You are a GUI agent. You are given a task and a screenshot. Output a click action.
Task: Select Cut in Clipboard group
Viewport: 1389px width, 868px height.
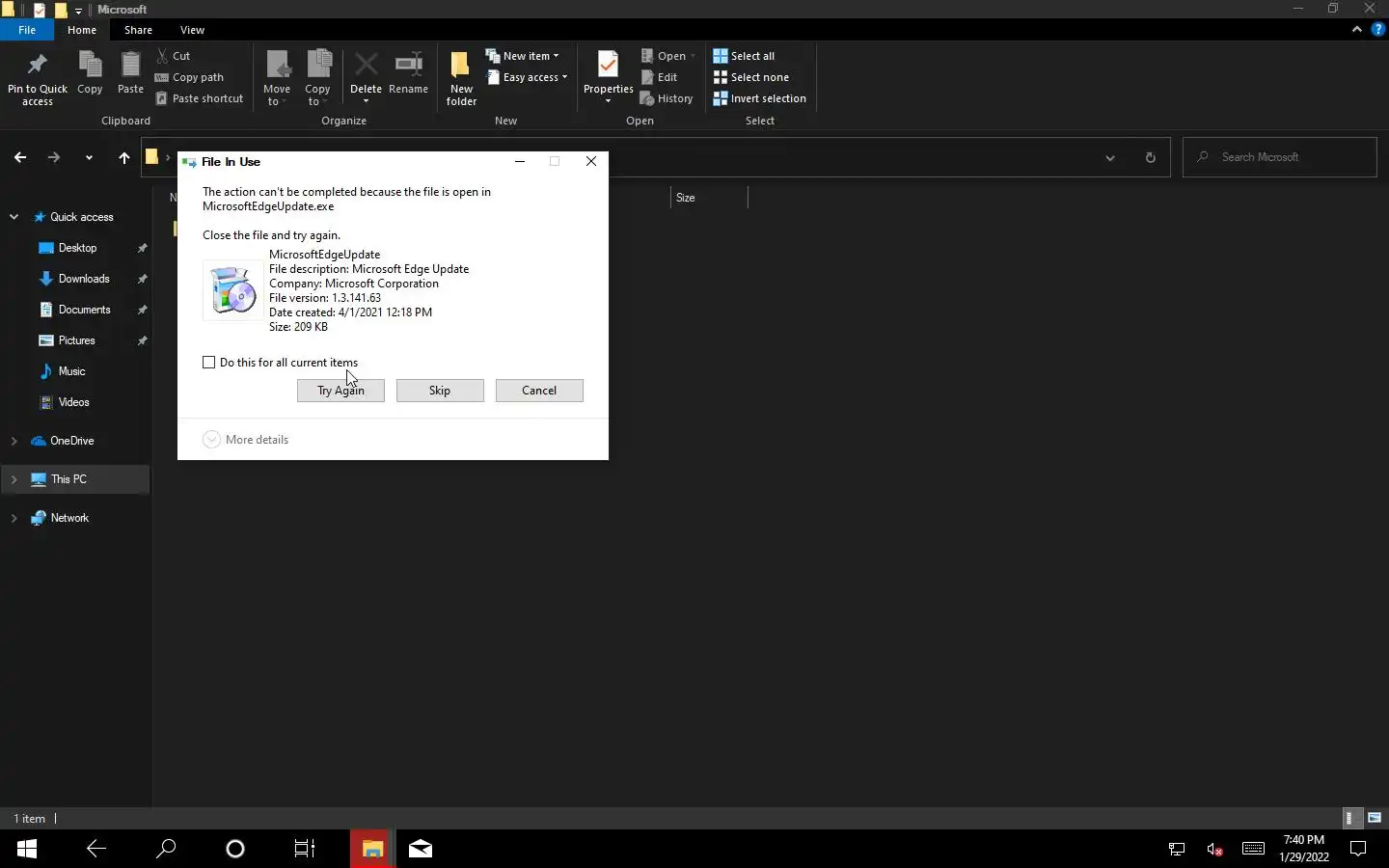pos(174,56)
